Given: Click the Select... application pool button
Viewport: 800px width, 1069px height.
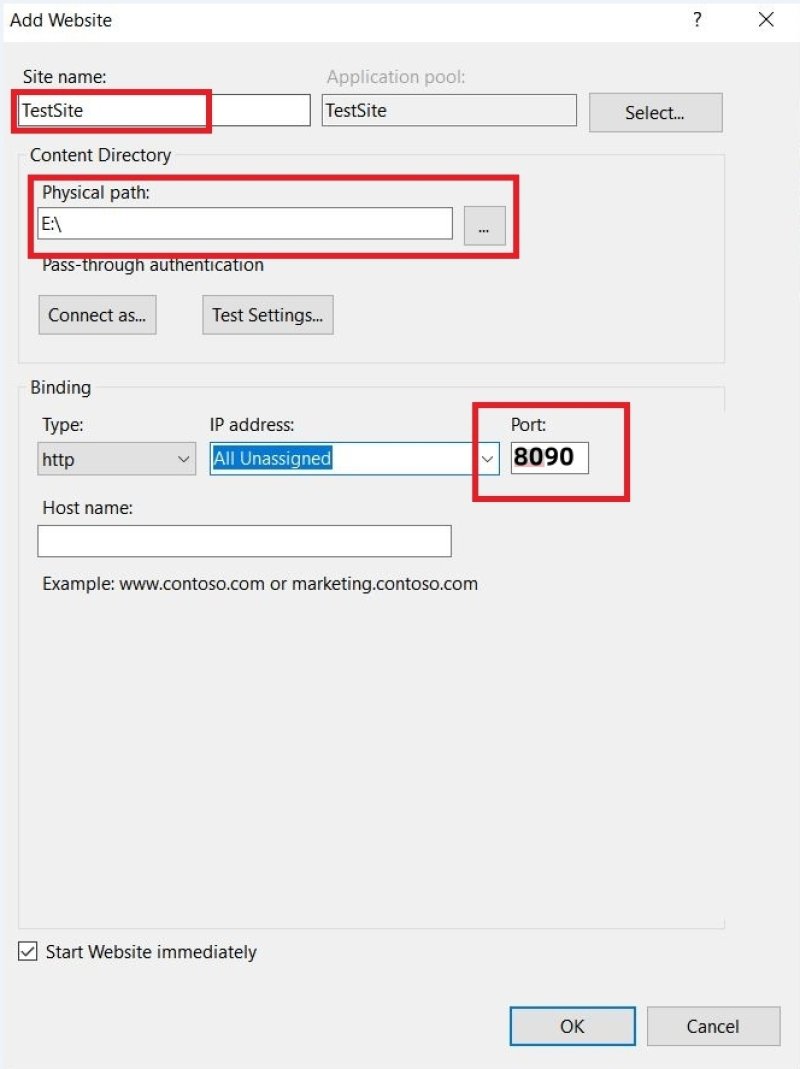Looking at the screenshot, I should pos(655,113).
